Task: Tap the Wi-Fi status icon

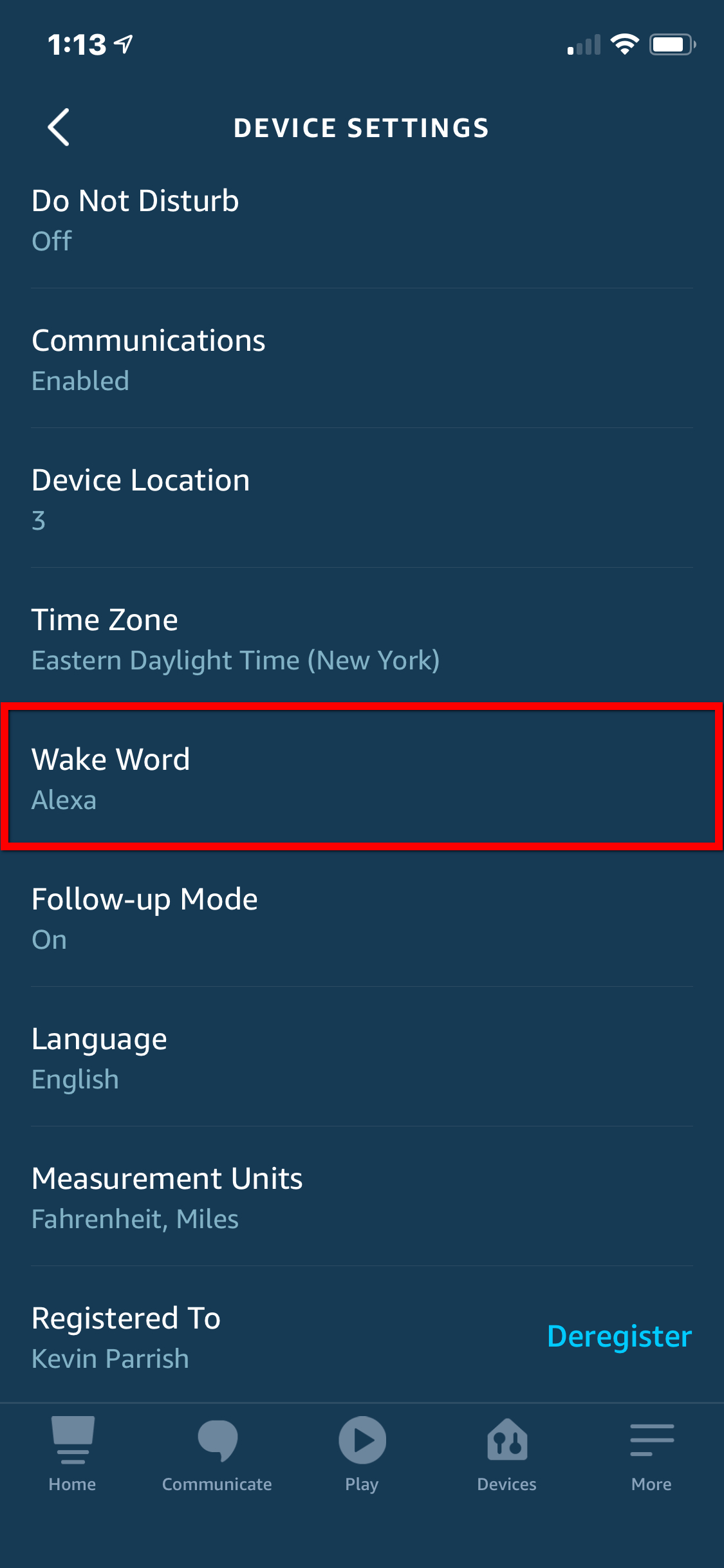Action: 624,44
